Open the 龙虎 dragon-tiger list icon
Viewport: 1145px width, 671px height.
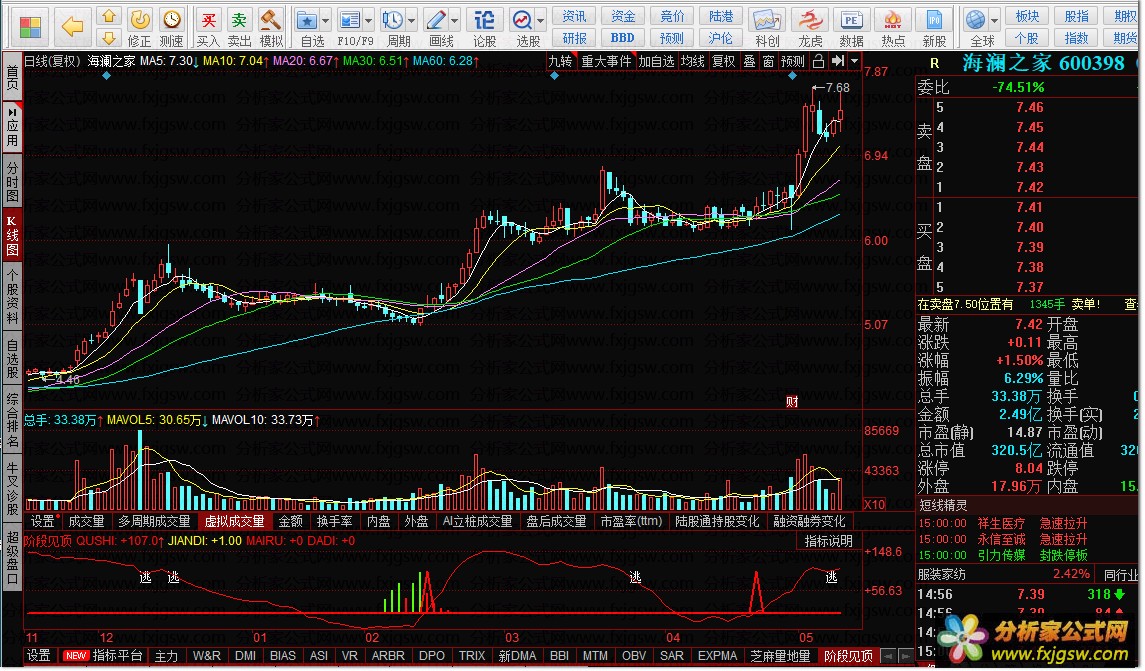(x=810, y=27)
